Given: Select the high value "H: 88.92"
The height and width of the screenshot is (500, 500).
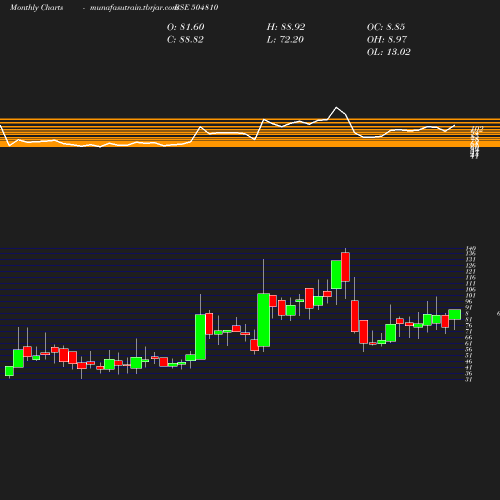Looking at the screenshot, I should pyautogui.click(x=286, y=27).
